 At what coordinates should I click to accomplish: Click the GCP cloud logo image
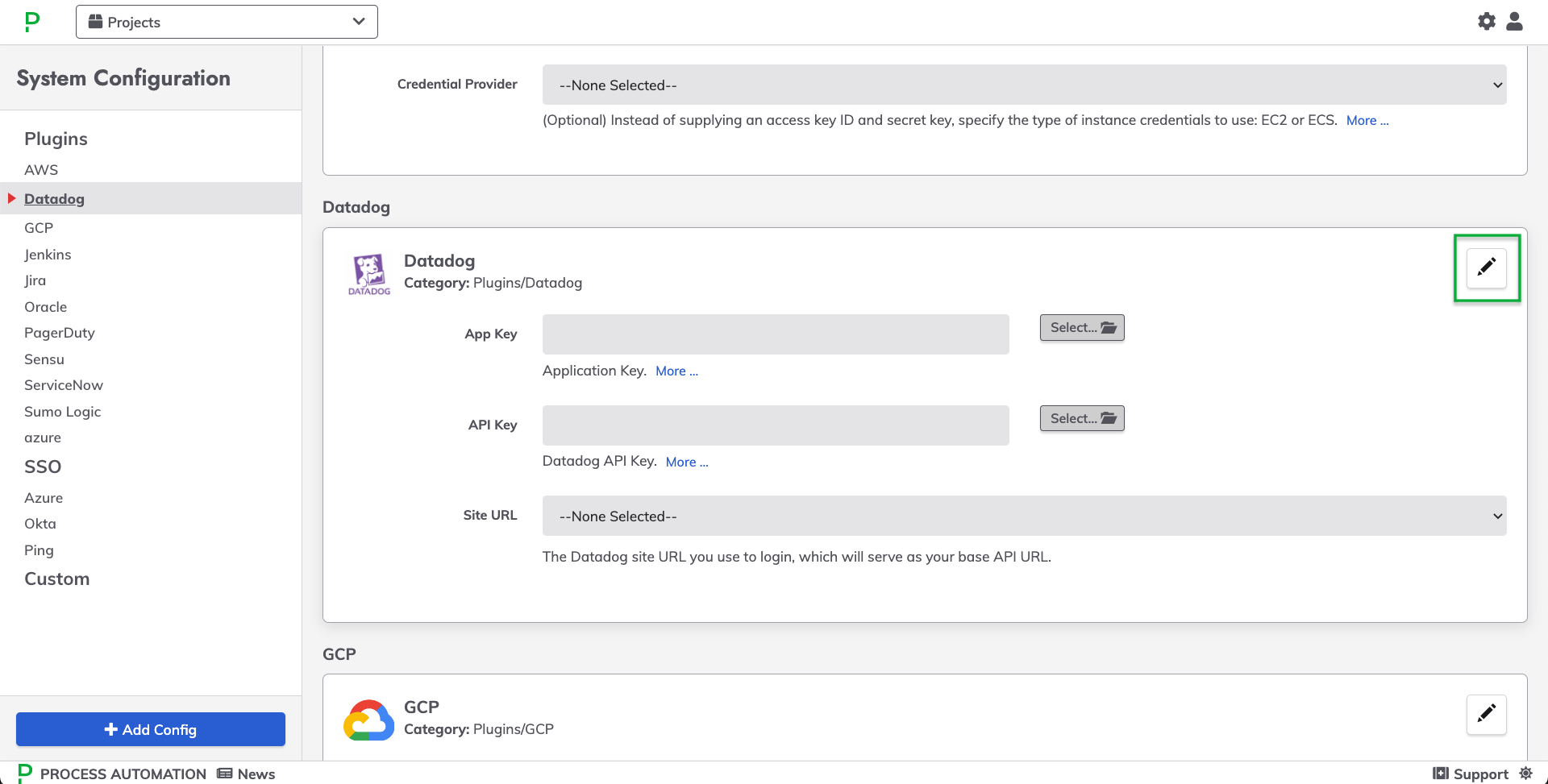pyautogui.click(x=369, y=720)
